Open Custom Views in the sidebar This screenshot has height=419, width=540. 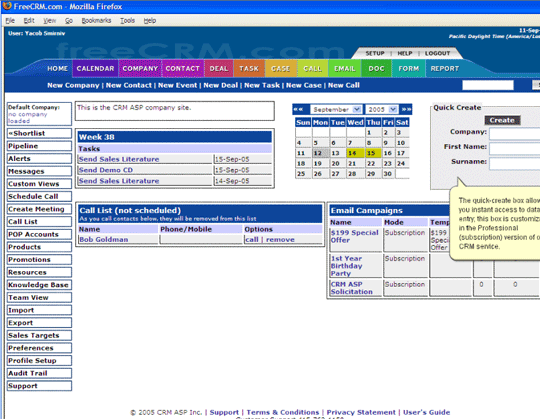coord(39,184)
